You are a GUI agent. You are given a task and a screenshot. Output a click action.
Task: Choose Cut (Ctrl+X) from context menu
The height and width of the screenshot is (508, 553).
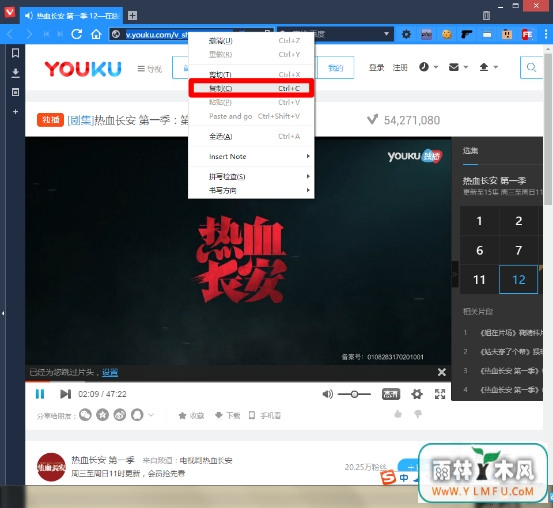(251, 74)
